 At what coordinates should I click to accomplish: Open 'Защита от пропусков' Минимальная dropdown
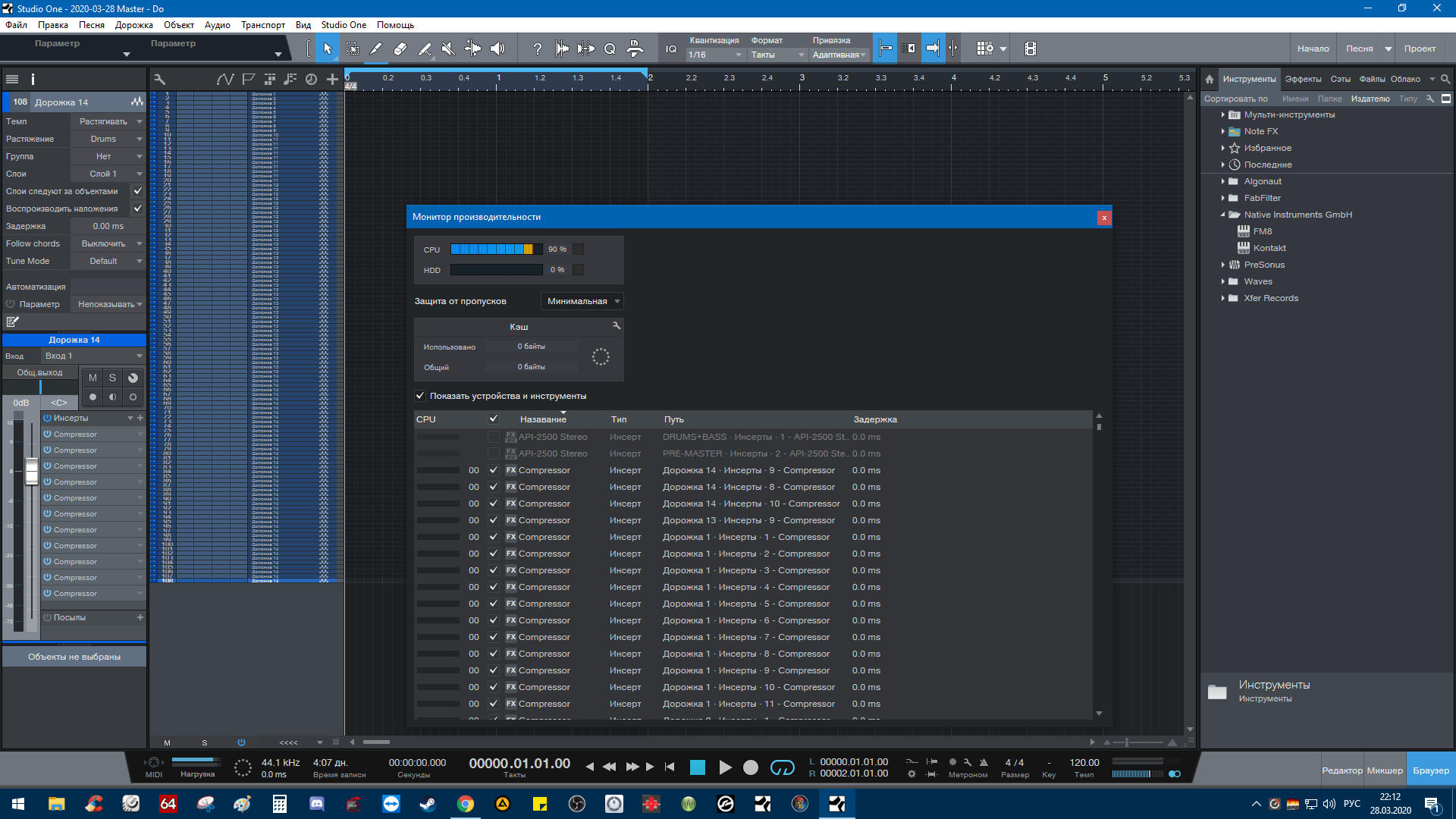click(x=582, y=301)
